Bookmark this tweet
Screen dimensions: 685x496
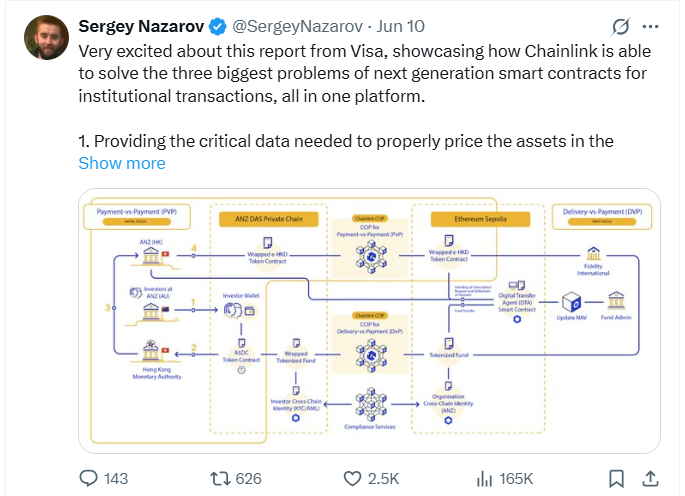coord(616,479)
